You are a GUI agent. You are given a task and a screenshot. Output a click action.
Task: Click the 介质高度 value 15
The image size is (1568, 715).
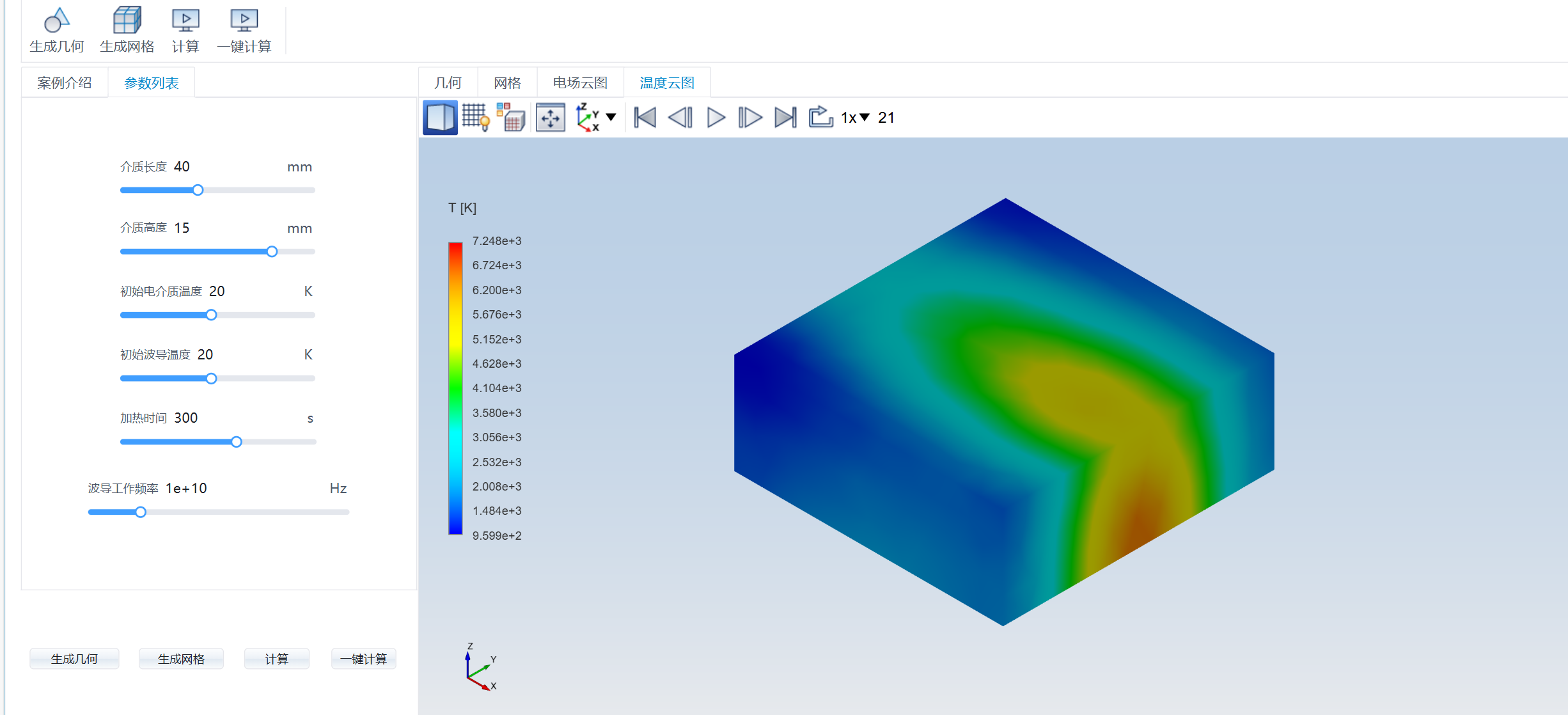[x=182, y=228]
